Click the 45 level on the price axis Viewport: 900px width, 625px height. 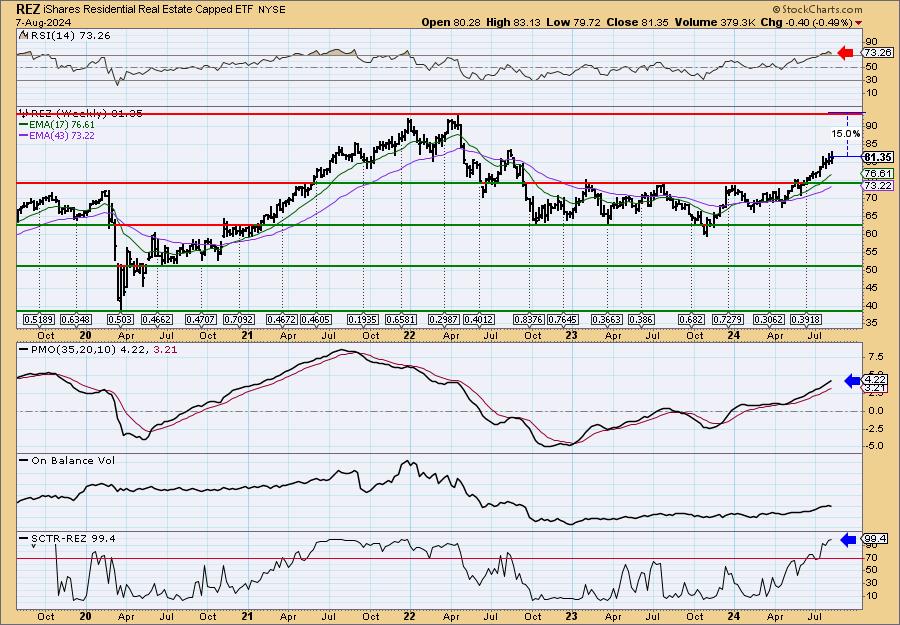click(871, 288)
